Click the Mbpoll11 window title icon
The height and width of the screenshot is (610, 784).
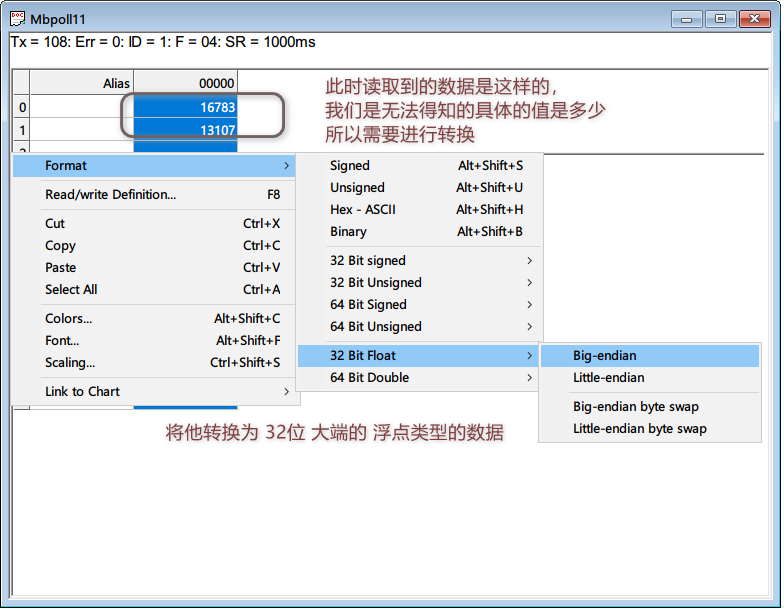(x=18, y=19)
